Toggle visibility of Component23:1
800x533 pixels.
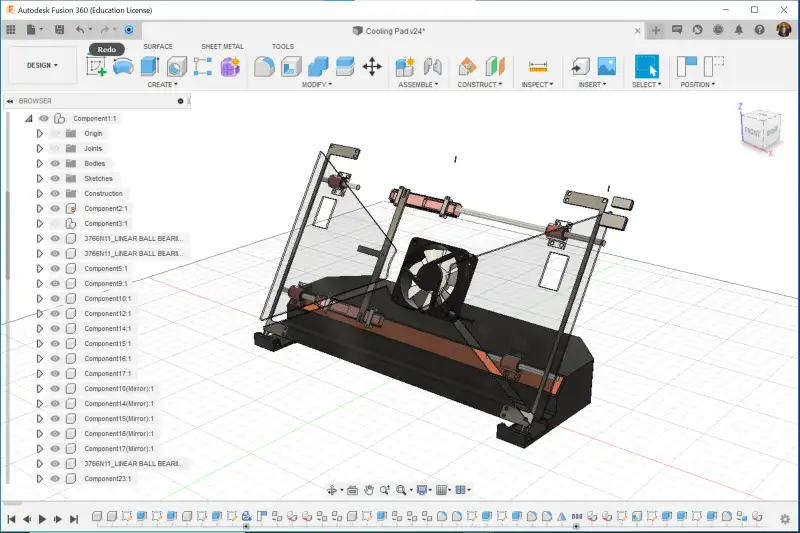[55, 478]
